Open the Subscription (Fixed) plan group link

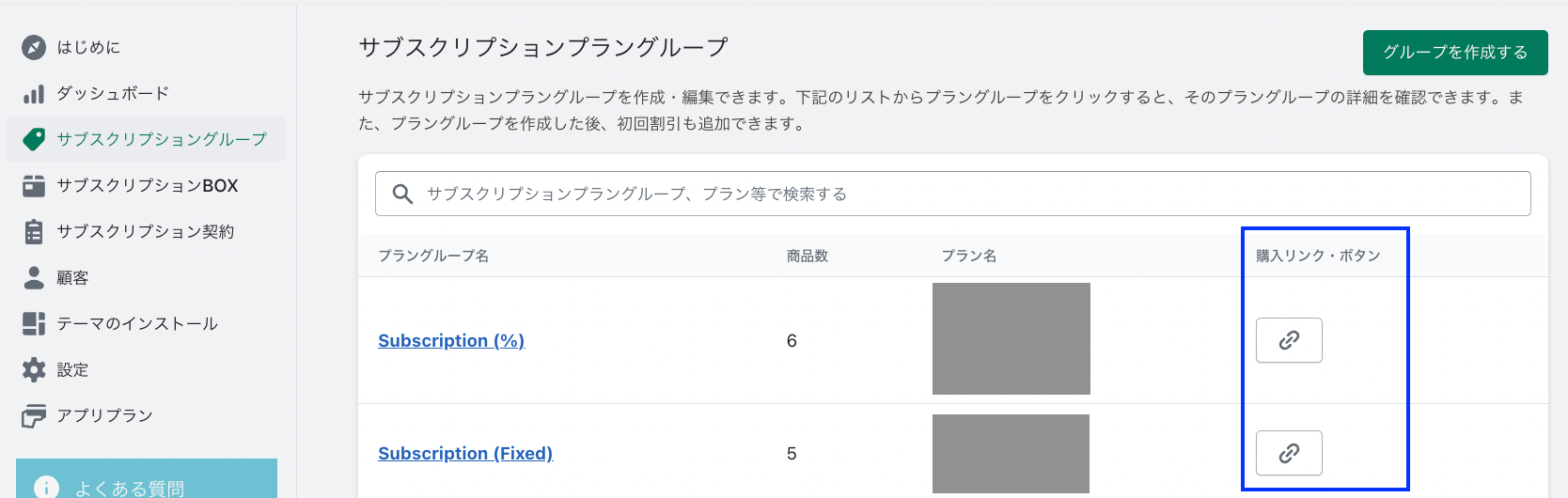(x=465, y=453)
